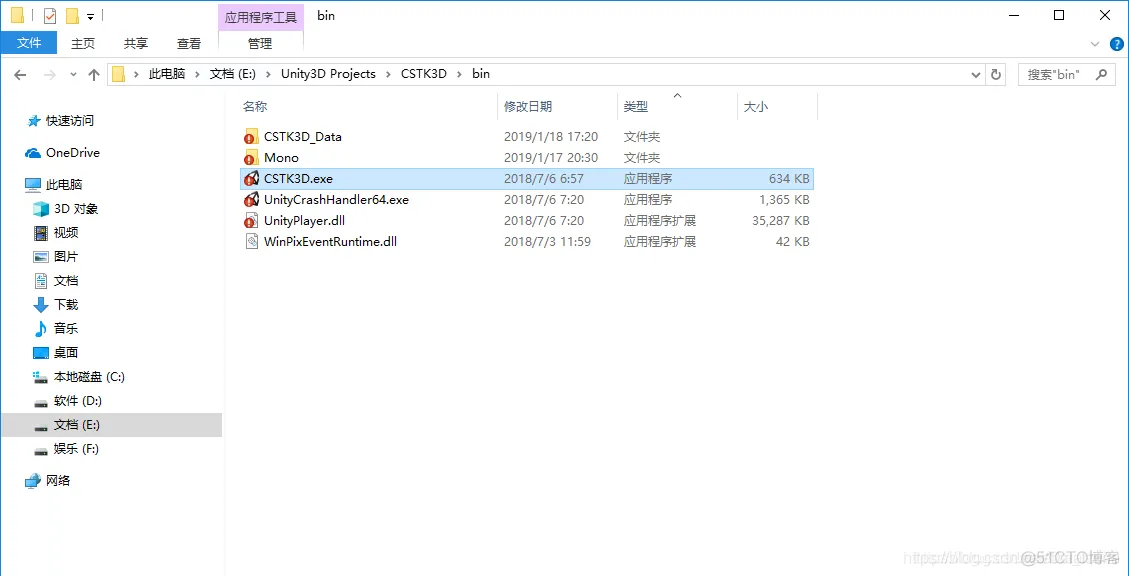Select the Mono folder icon
Viewport: 1129px width, 576px height.
pyautogui.click(x=251, y=158)
